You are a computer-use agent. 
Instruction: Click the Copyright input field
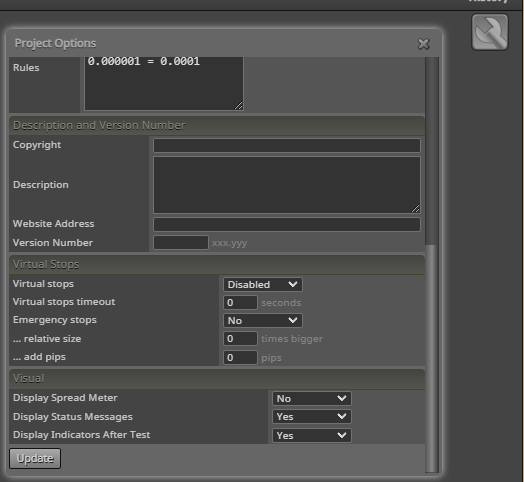click(287, 145)
